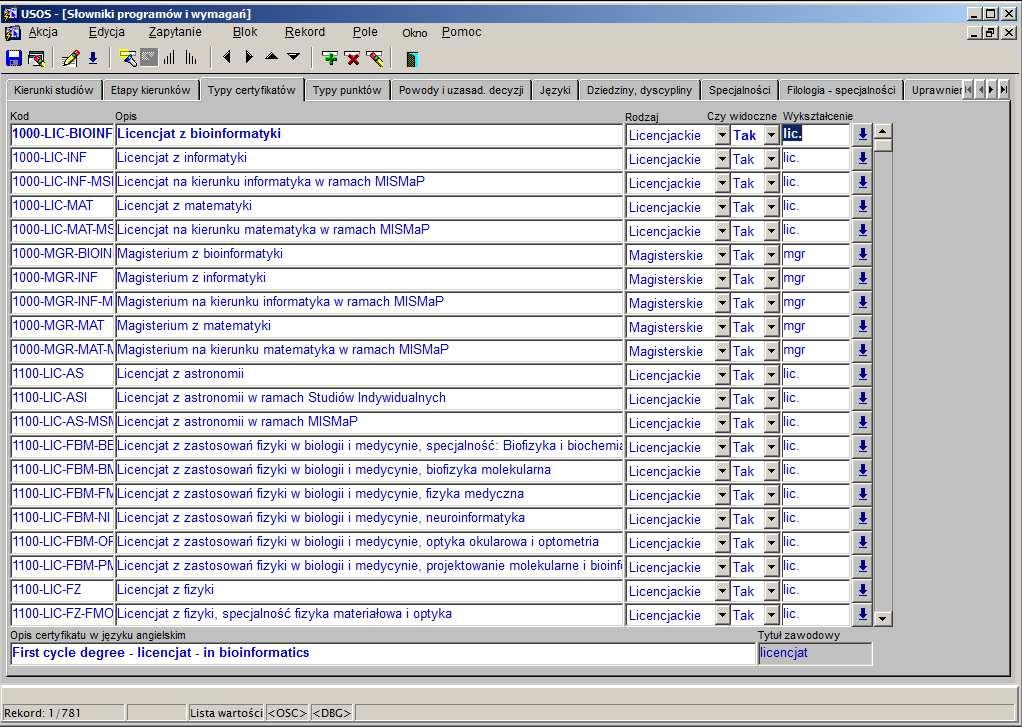The image size is (1022, 727).
Task: Open the Akcja menu
Action: tap(43, 32)
